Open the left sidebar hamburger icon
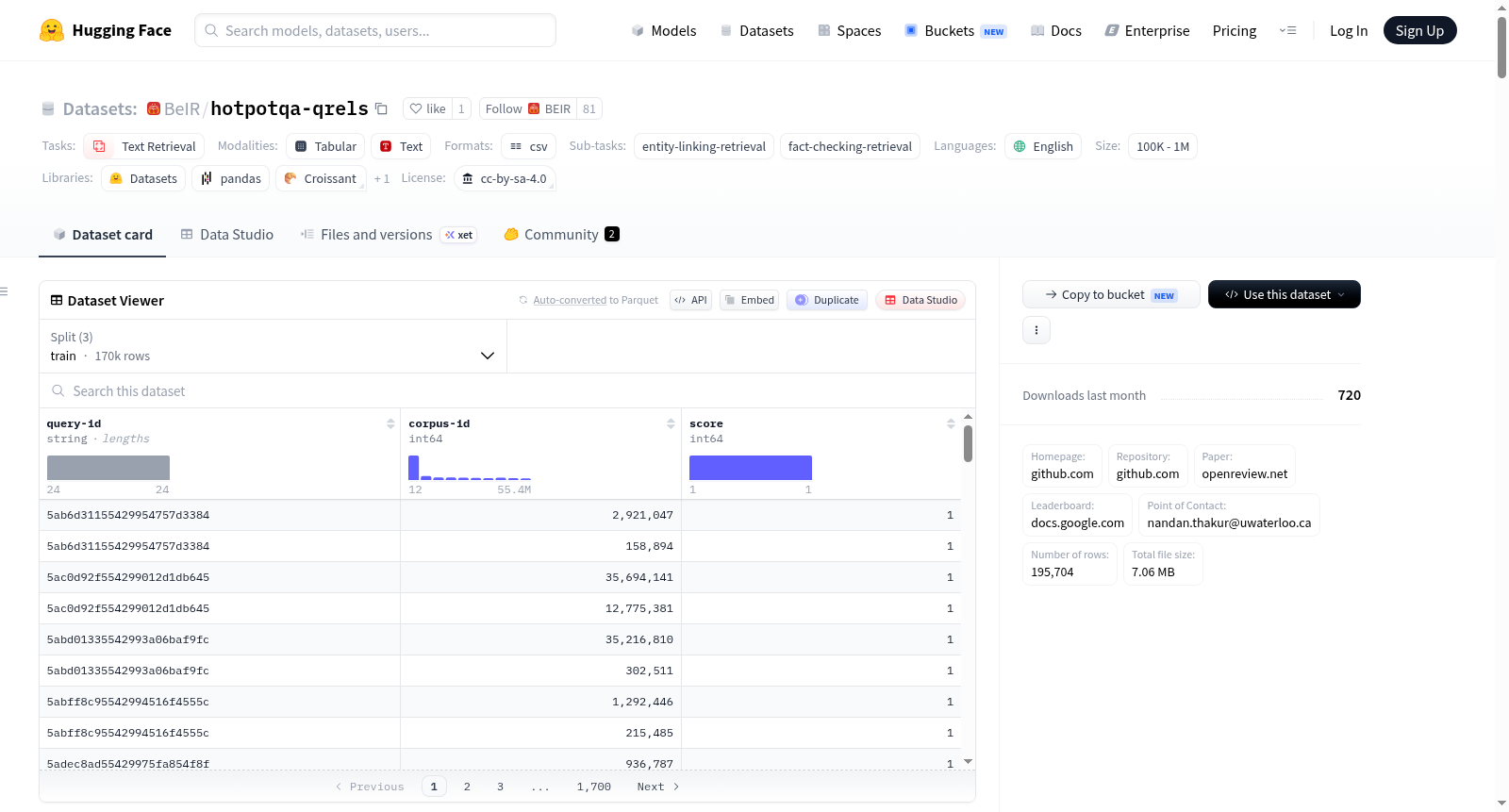 (x=4, y=291)
